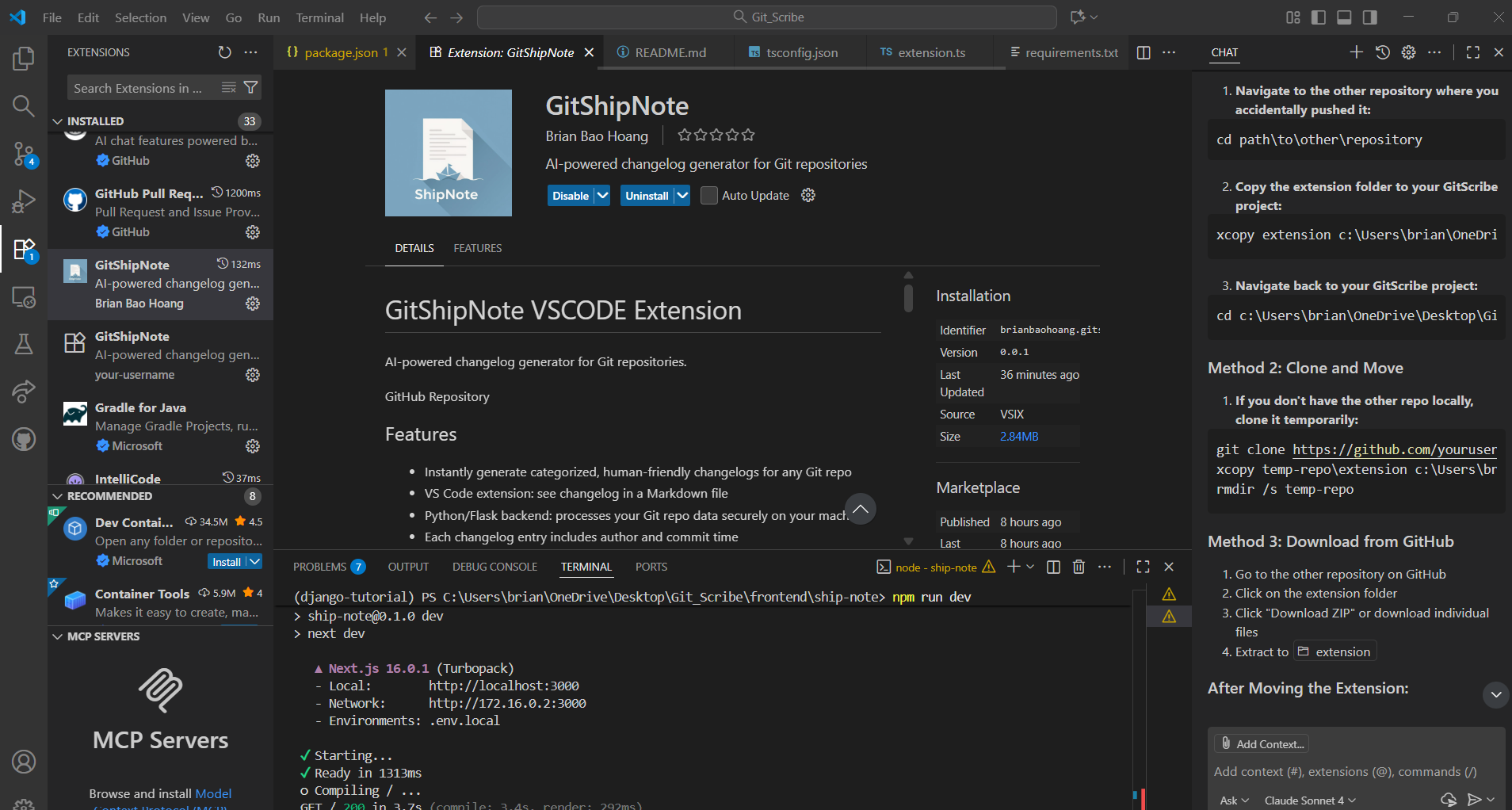Image resolution: width=1512 pixels, height=810 pixels.
Task: Click the scroll-to-top arrow button in details
Action: coord(861,509)
